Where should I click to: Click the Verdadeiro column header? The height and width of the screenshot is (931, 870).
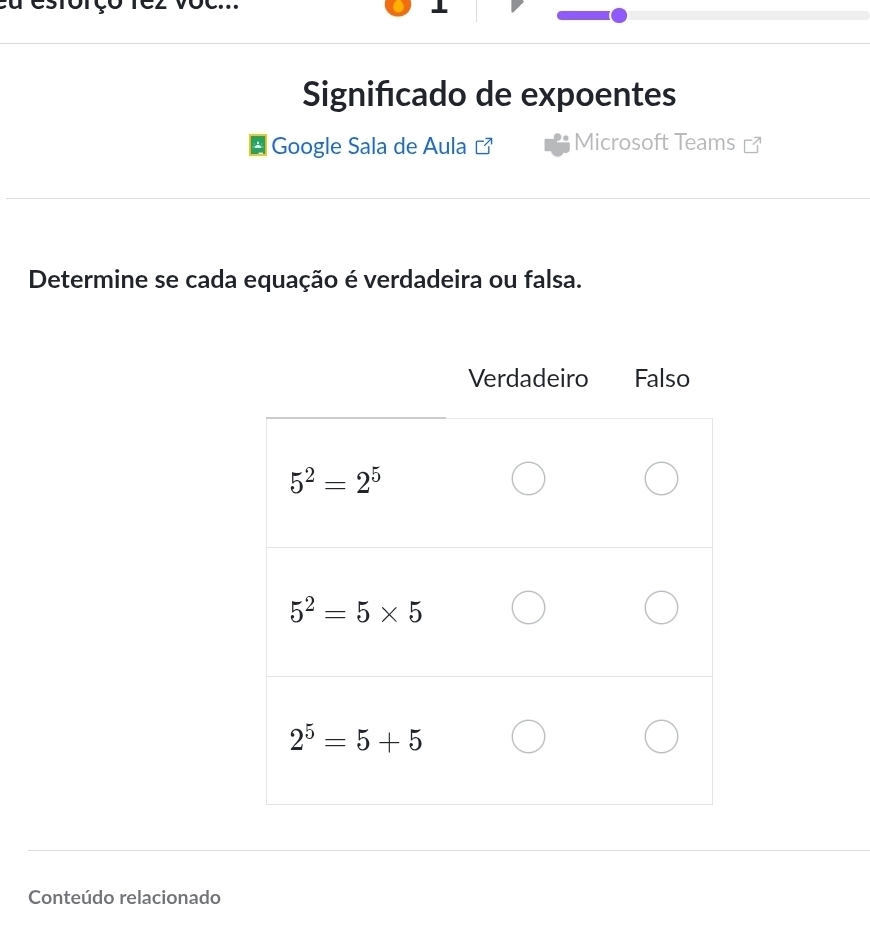528,379
